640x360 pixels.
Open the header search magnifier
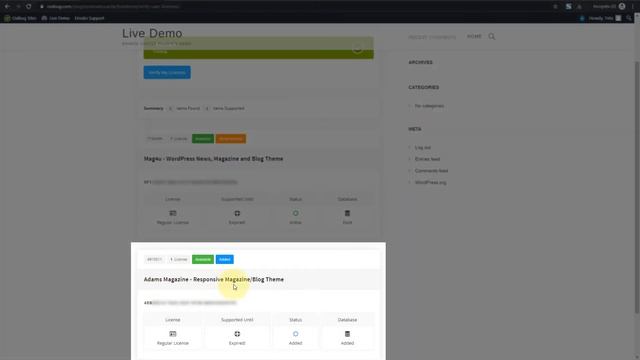492,36
